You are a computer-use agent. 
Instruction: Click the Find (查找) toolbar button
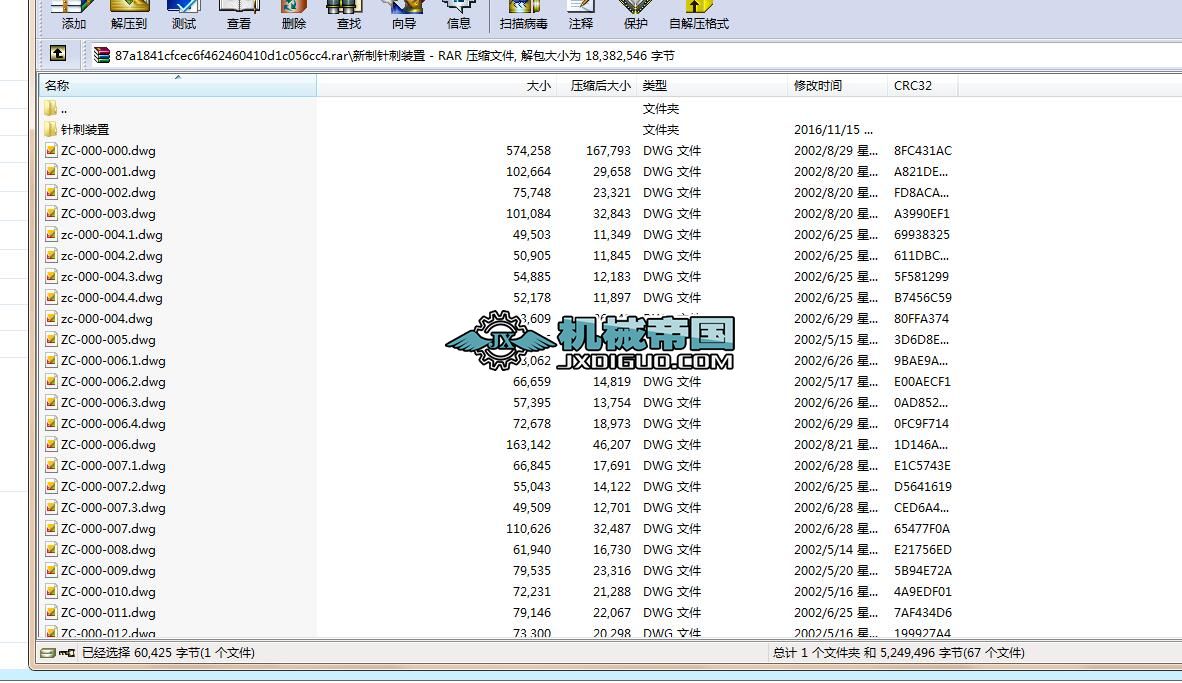348,16
